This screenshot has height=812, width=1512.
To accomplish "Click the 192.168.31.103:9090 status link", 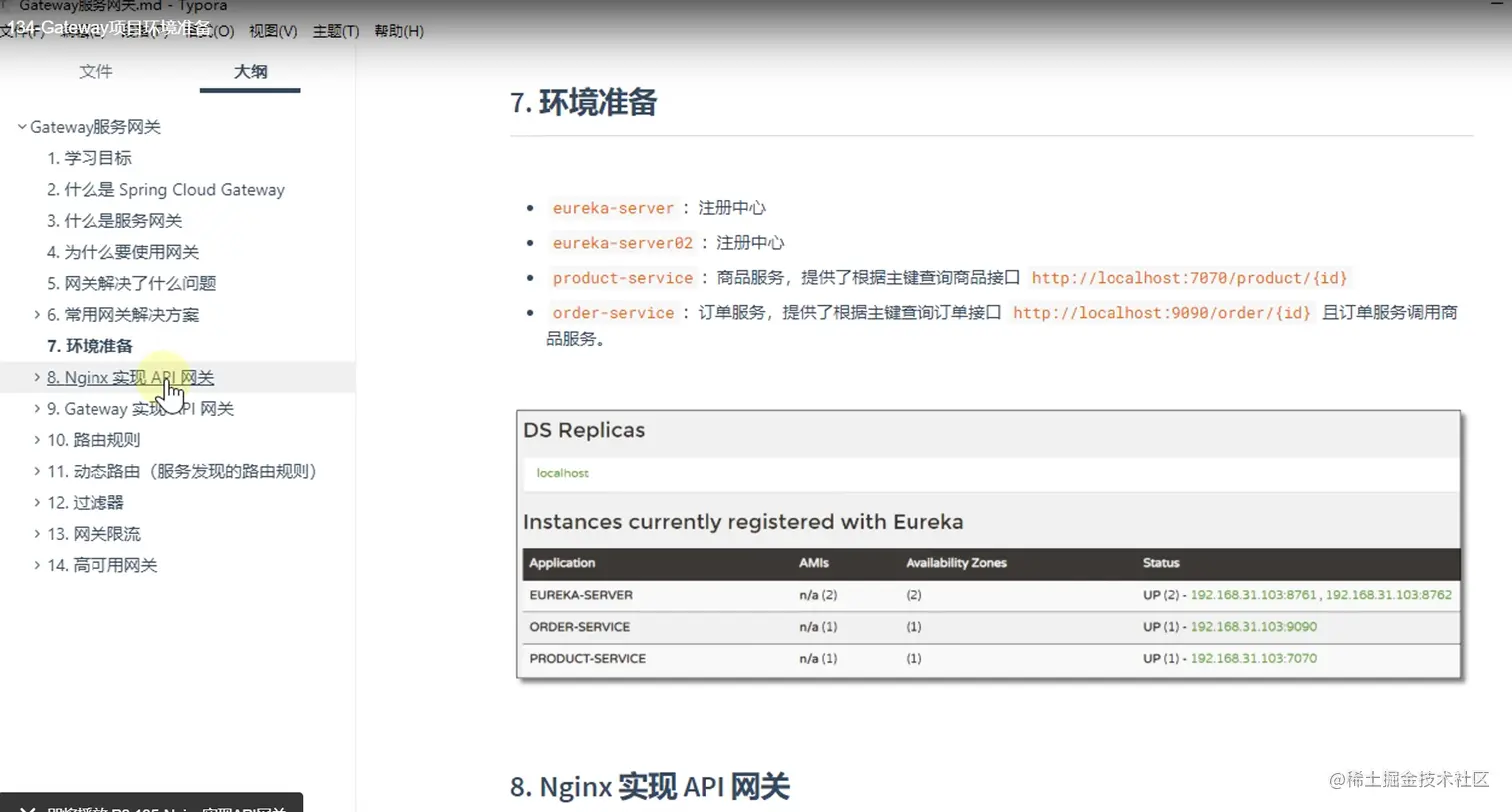I will click(x=1254, y=627).
